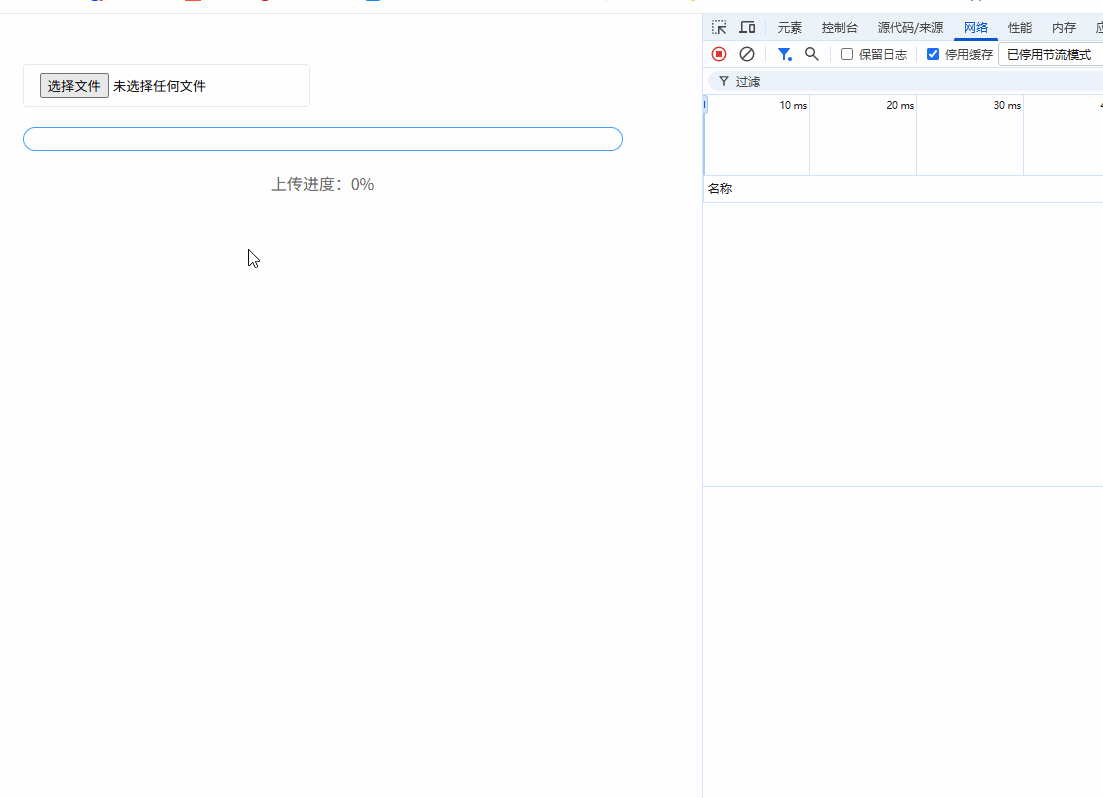Click the 选择文件 upload button
Screen dimensions: 1103x798
[x=73, y=85]
